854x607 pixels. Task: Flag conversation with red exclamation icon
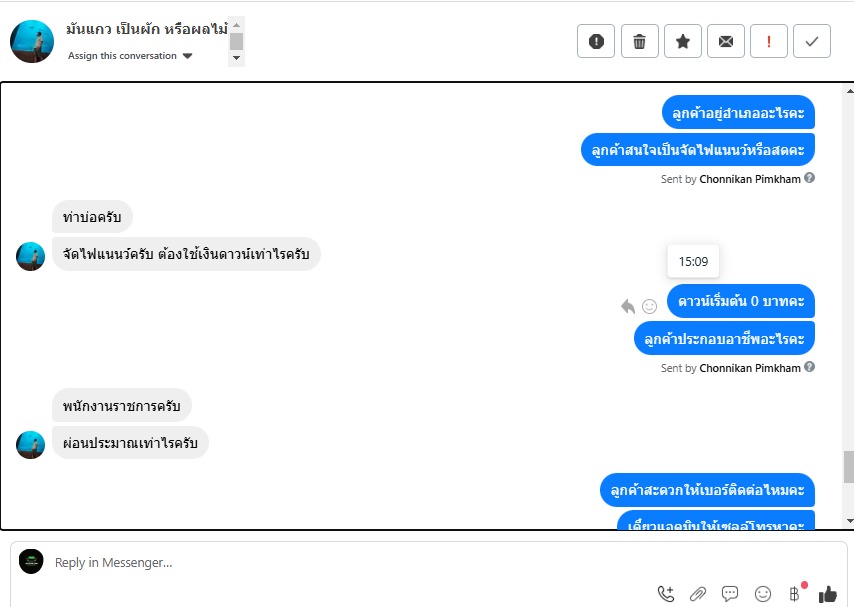(768, 41)
